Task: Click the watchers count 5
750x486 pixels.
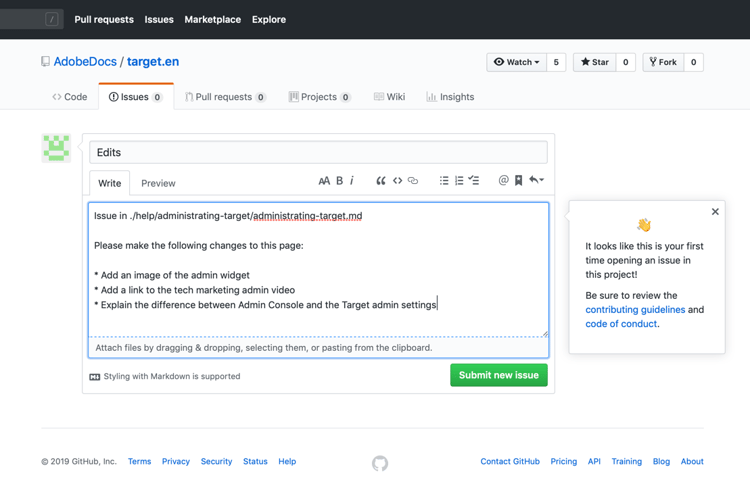Action: click(556, 62)
